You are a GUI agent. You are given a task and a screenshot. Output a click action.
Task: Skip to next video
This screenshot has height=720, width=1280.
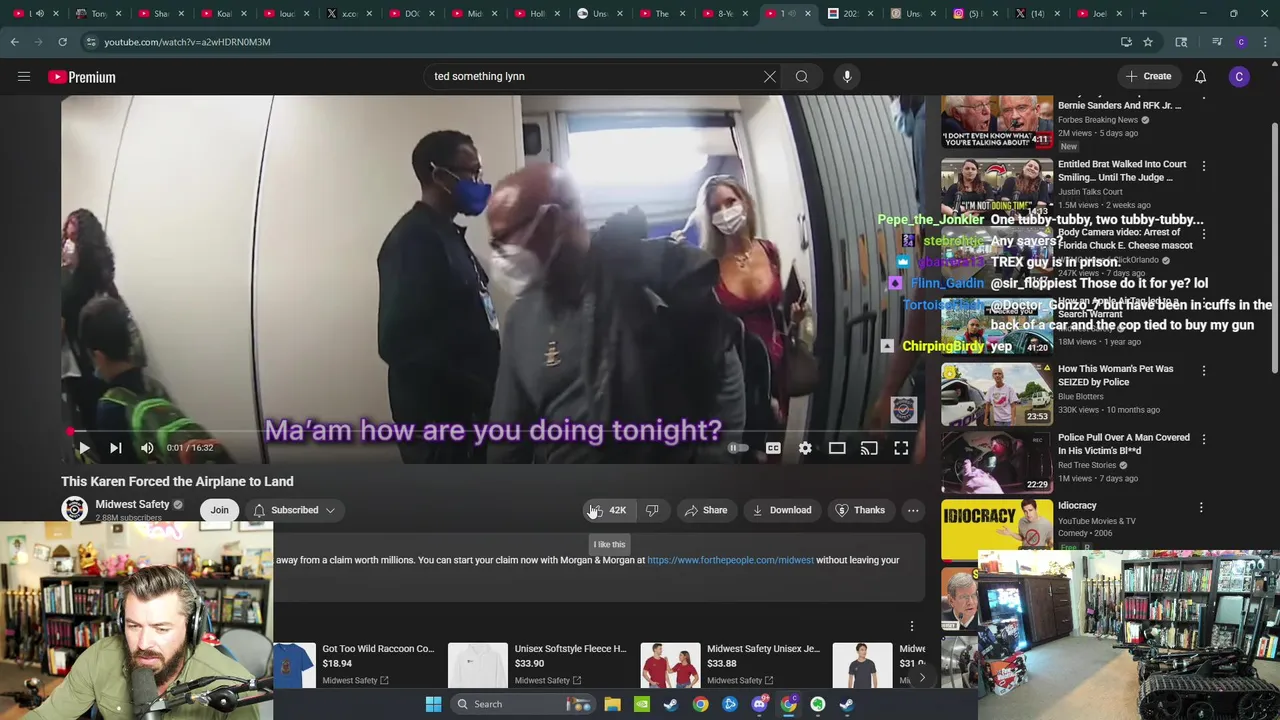click(115, 448)
